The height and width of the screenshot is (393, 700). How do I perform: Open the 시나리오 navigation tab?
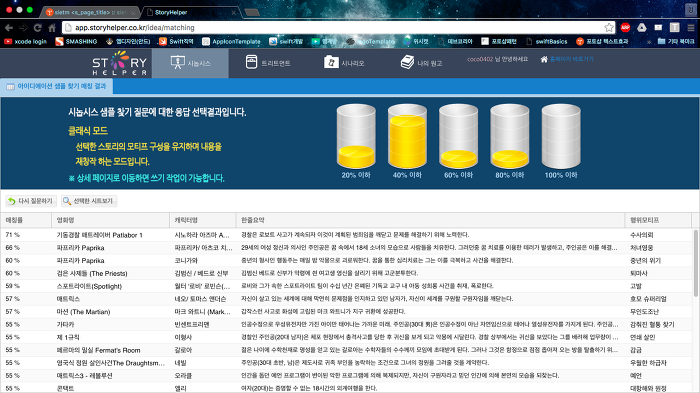click(344, 63)
